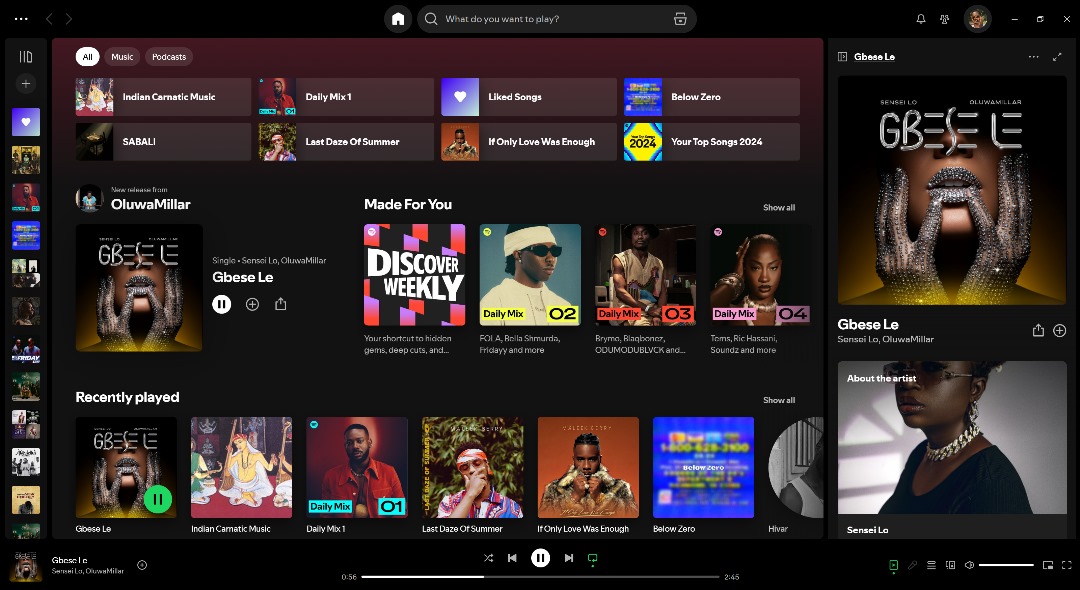Open the Daily Mix 03 cover
This screenshot has width=1080, height=590.
click(645, 275)
